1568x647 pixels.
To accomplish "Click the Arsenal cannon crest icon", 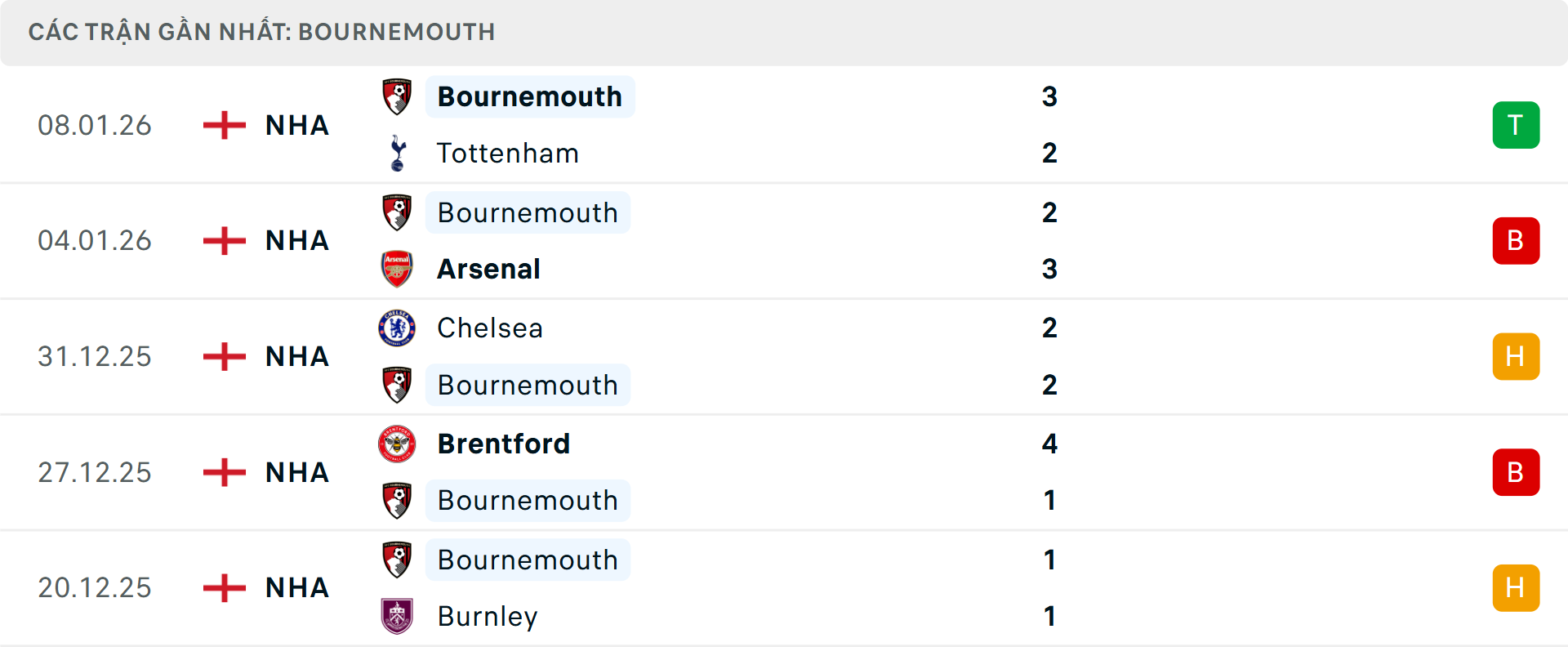I will (397, 269).
